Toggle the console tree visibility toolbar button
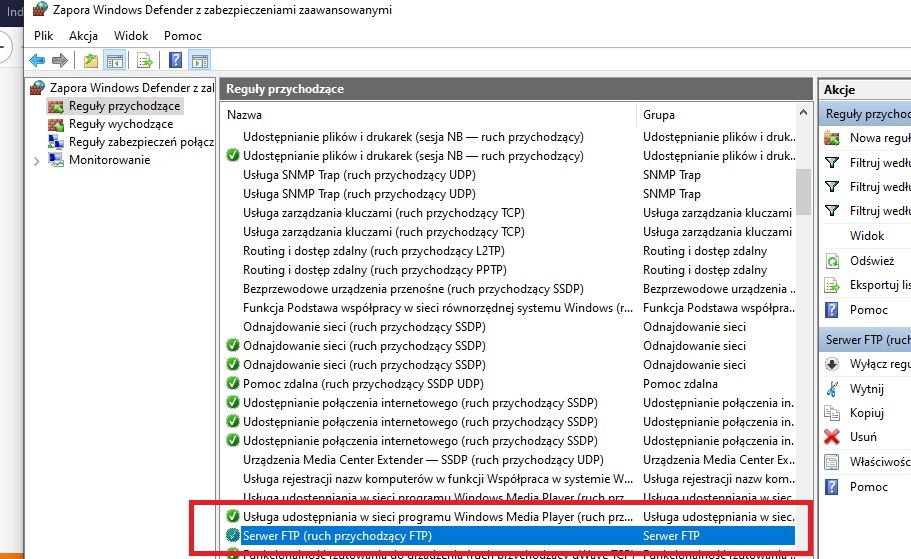Viewport: 911px width, 559px height. click(115, 61)
